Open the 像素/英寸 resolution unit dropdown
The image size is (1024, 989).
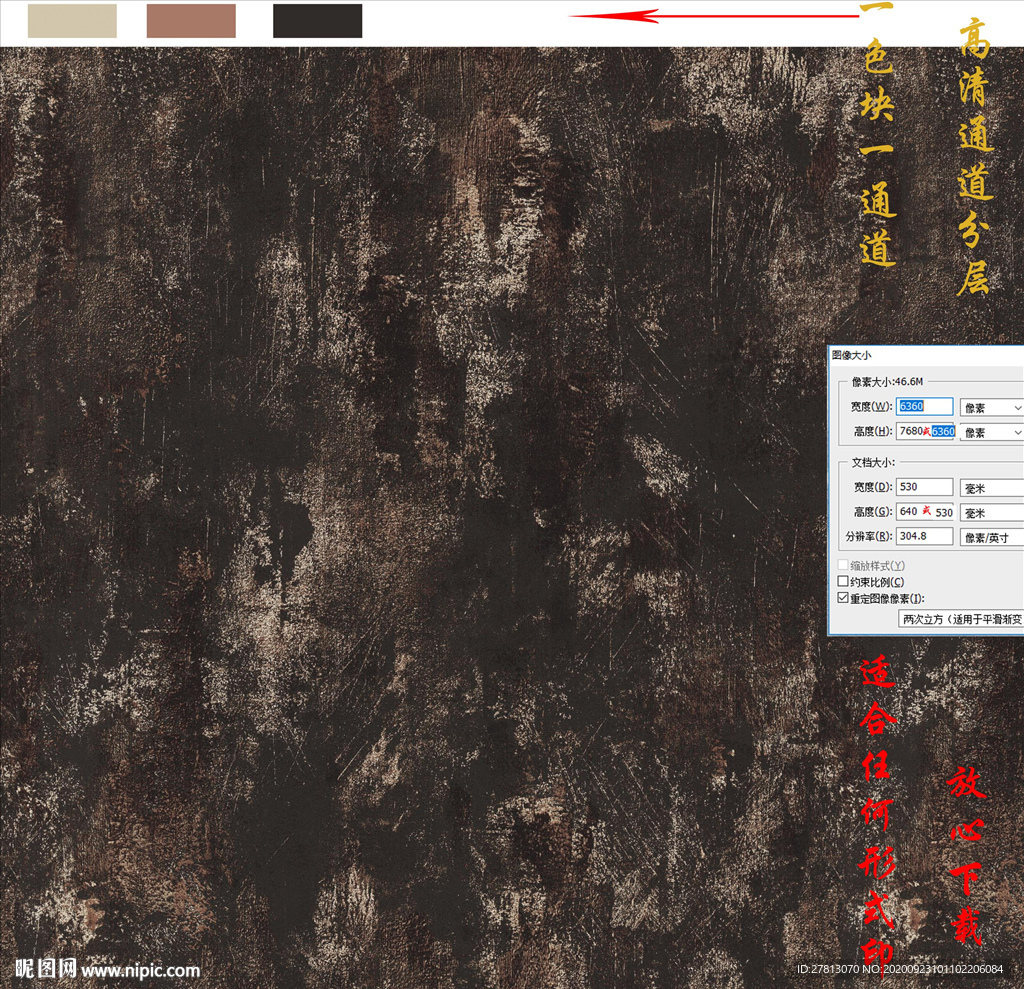(x=991, y=537)
